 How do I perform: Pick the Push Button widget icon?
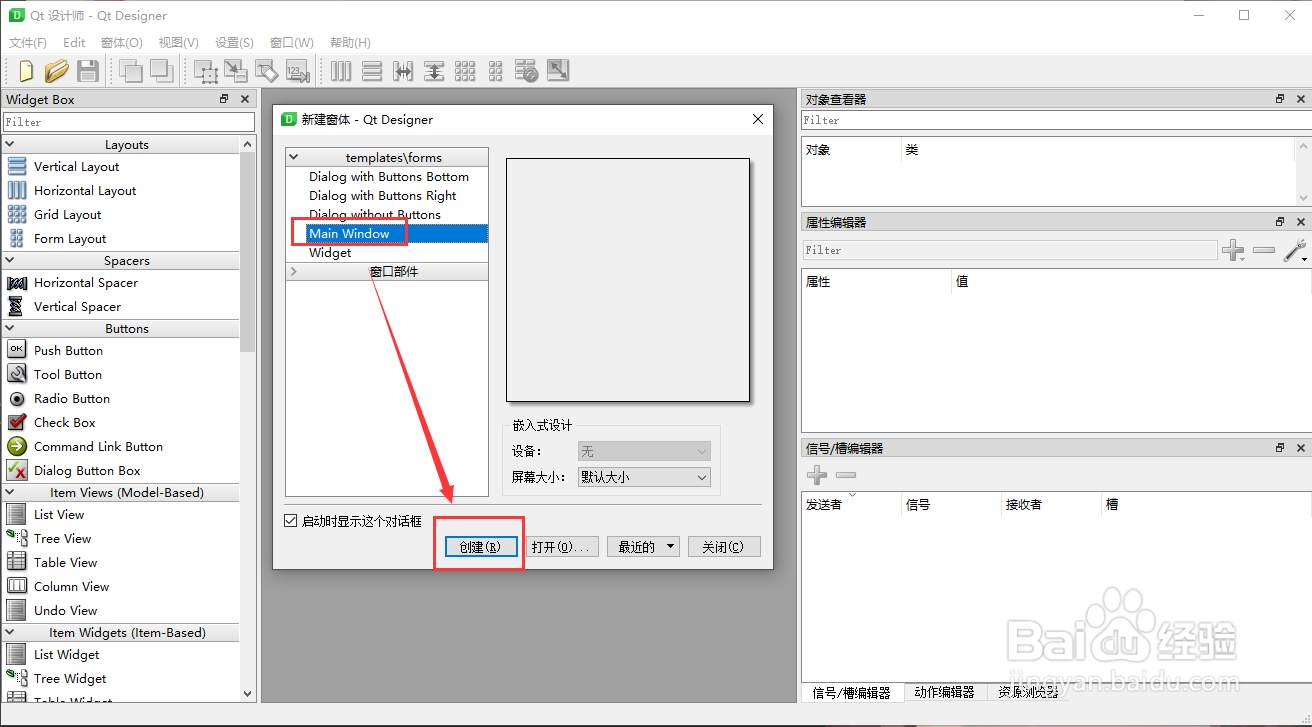point(17,350)
